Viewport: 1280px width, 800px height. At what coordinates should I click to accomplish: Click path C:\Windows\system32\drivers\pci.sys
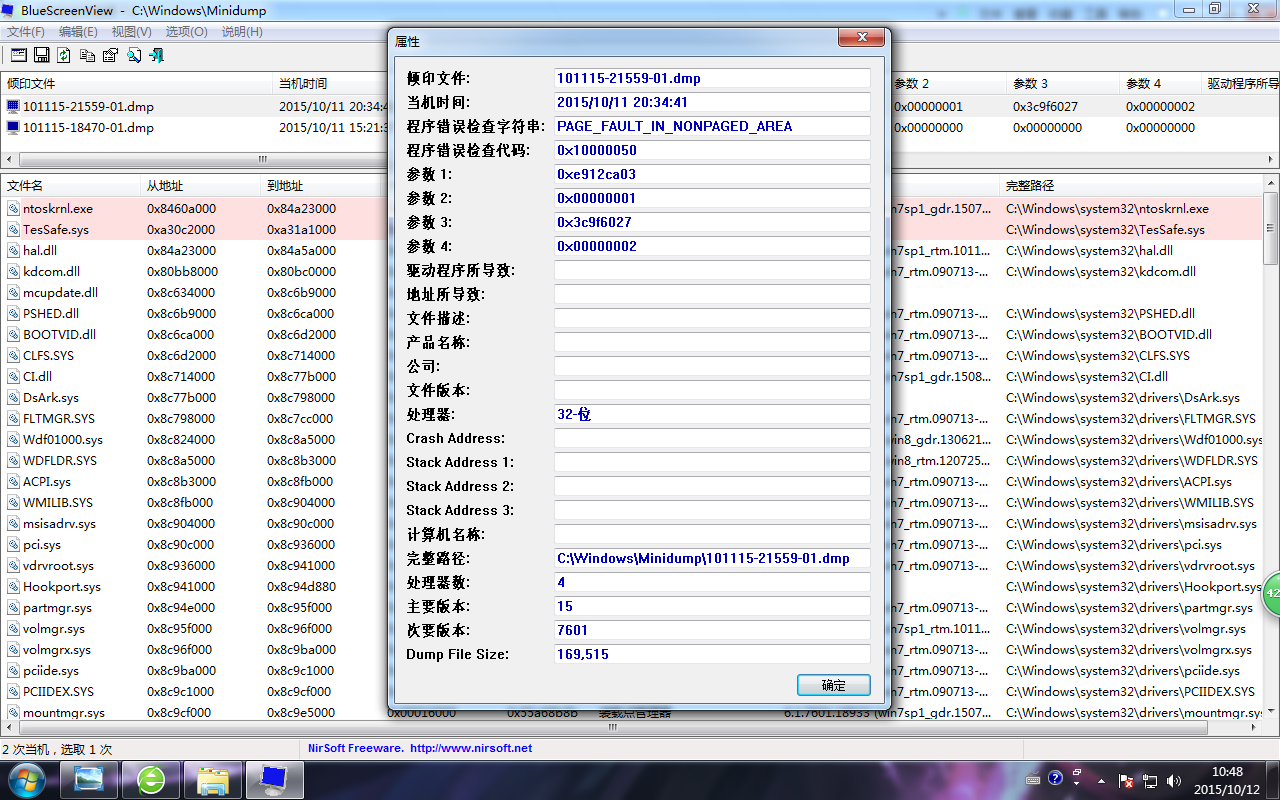[1114, 544]
